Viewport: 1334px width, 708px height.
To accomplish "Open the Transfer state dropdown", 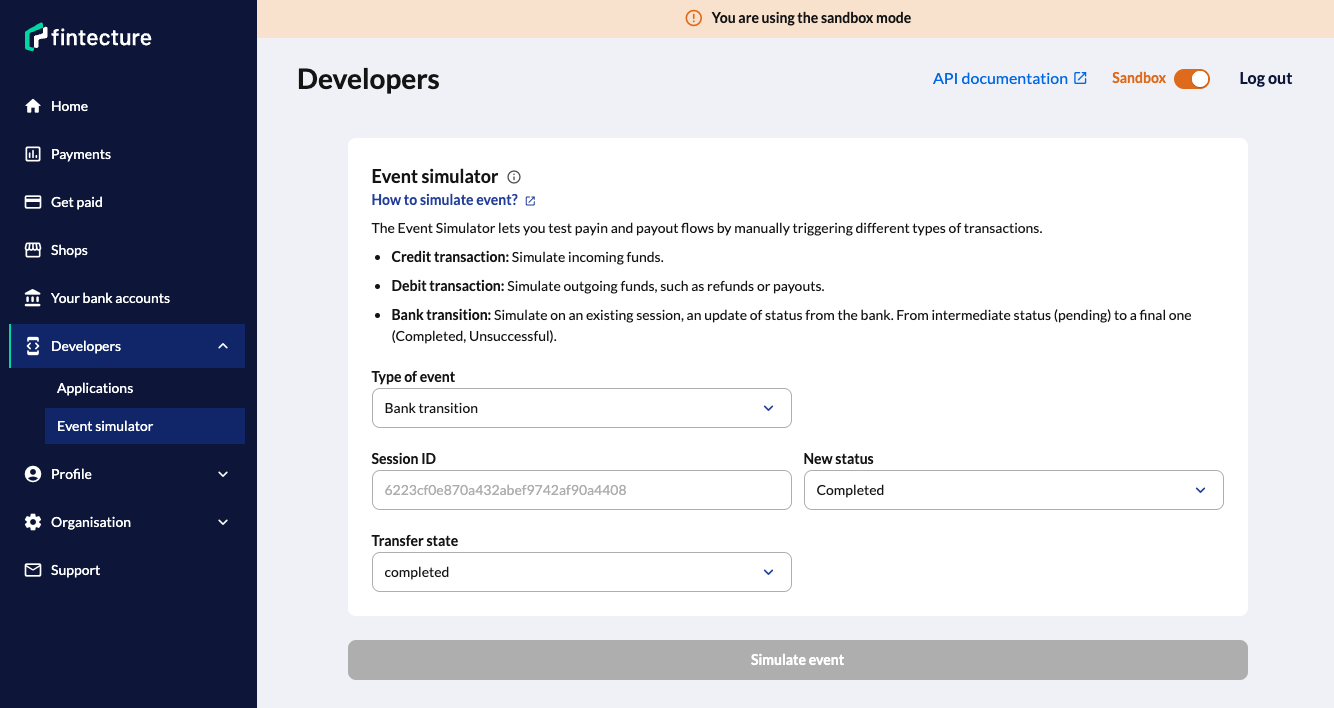I will tap(581, 572).
